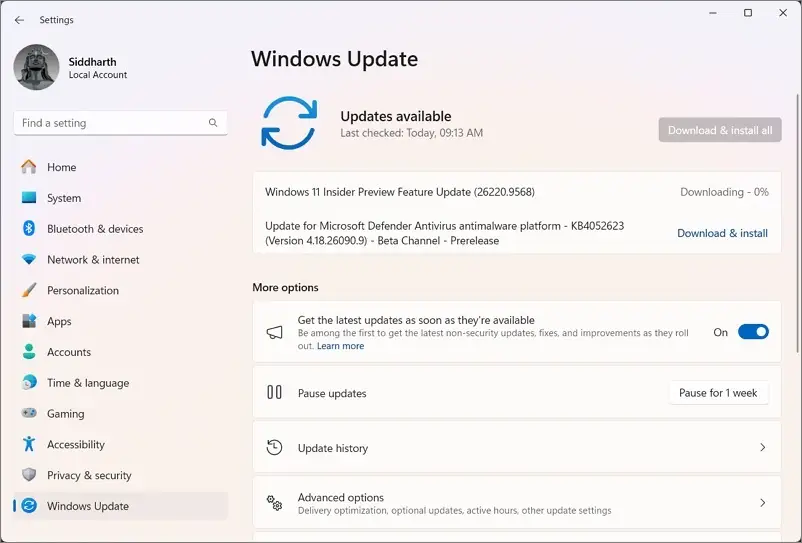Image resolution: width=802 pixels, height=543 pixels.
Task: Go to Privacy & security
Action: (x=121, y=475)
